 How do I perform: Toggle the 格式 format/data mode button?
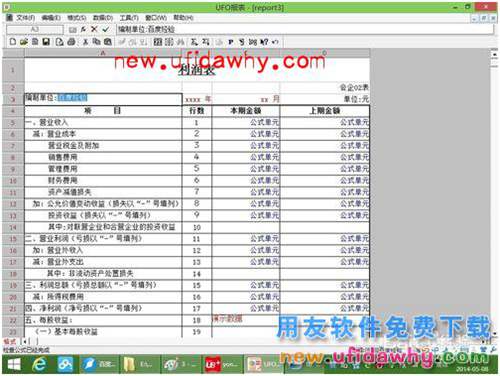pos(10,341)
